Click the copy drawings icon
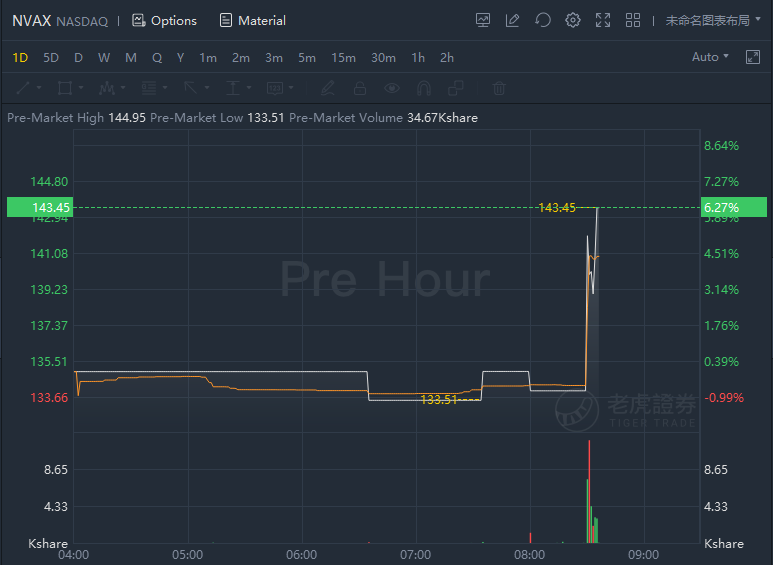The height and width of the screenshot is (565, 773). 456,88
